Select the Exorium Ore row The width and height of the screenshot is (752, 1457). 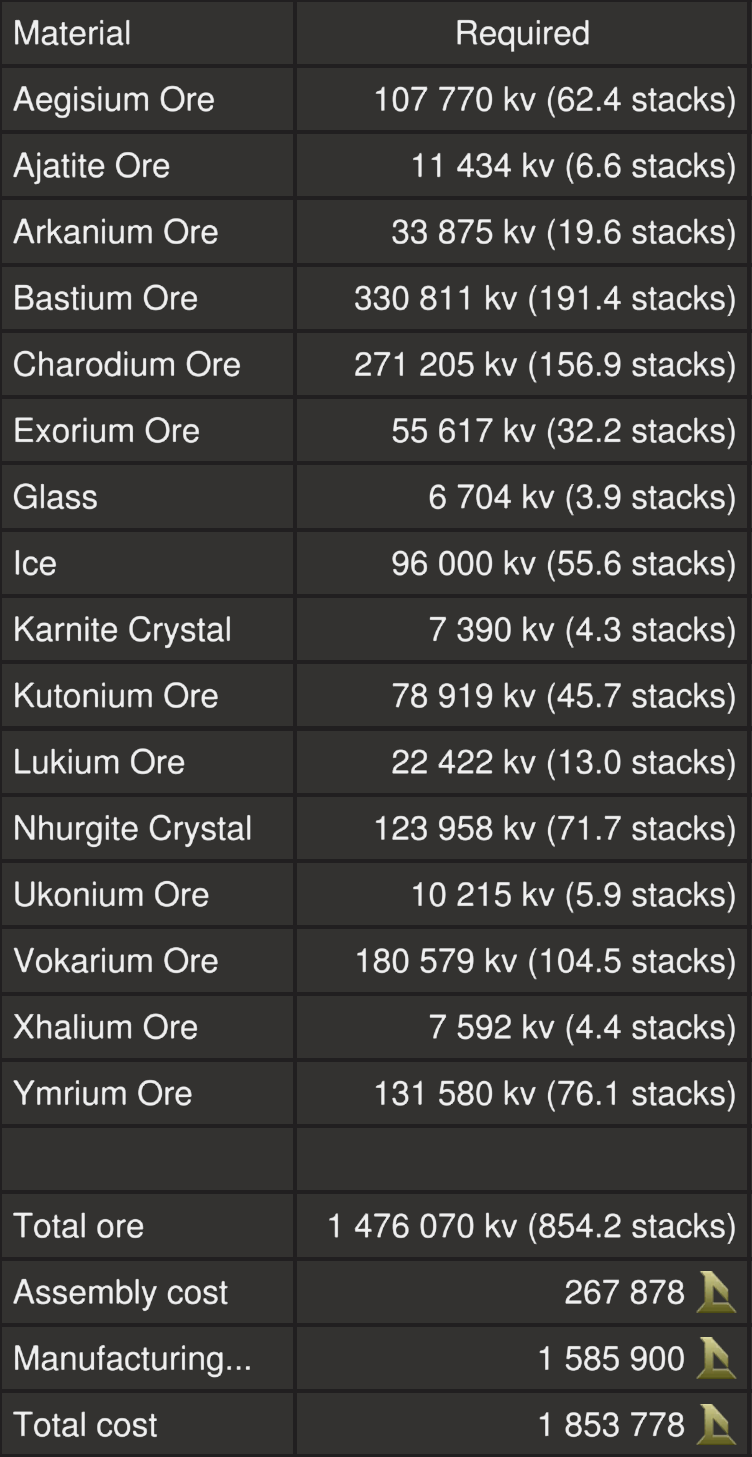coord(106,430)
